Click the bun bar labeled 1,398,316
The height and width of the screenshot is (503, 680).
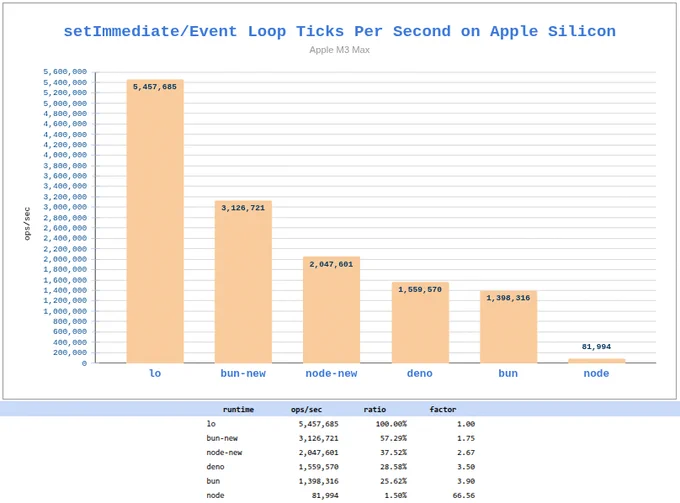click(x=508, y=327)
